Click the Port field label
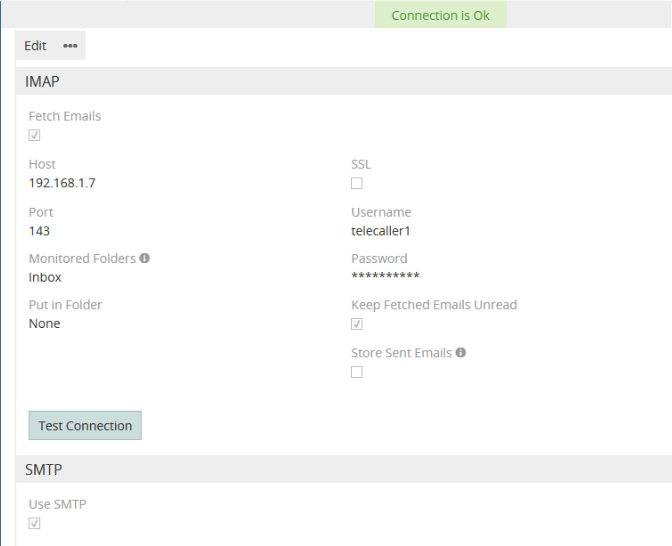 [x=41, y=212]
